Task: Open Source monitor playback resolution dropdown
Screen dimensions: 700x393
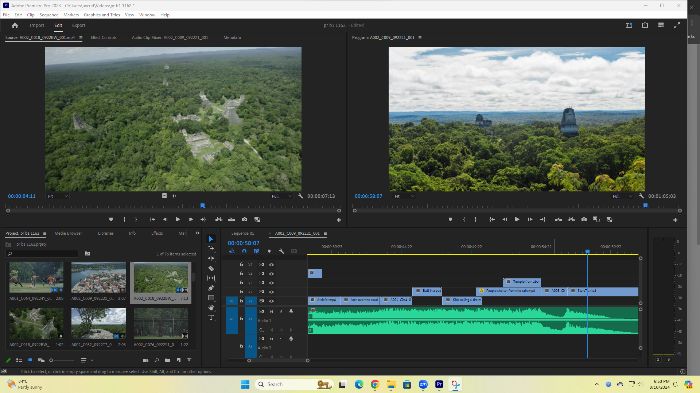Action: tap(282, 196)
